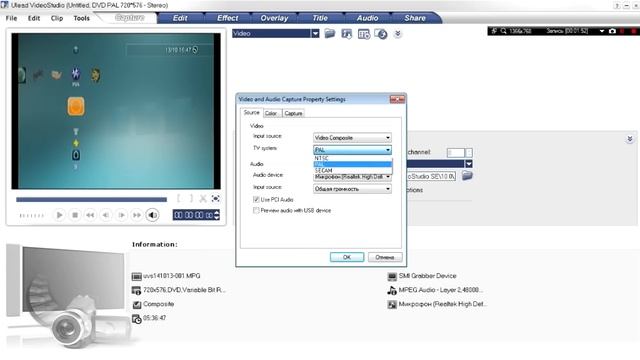This screenshot has height=360, width=640.
Task: Jump to end of the clip
Action: click(137, 215)
